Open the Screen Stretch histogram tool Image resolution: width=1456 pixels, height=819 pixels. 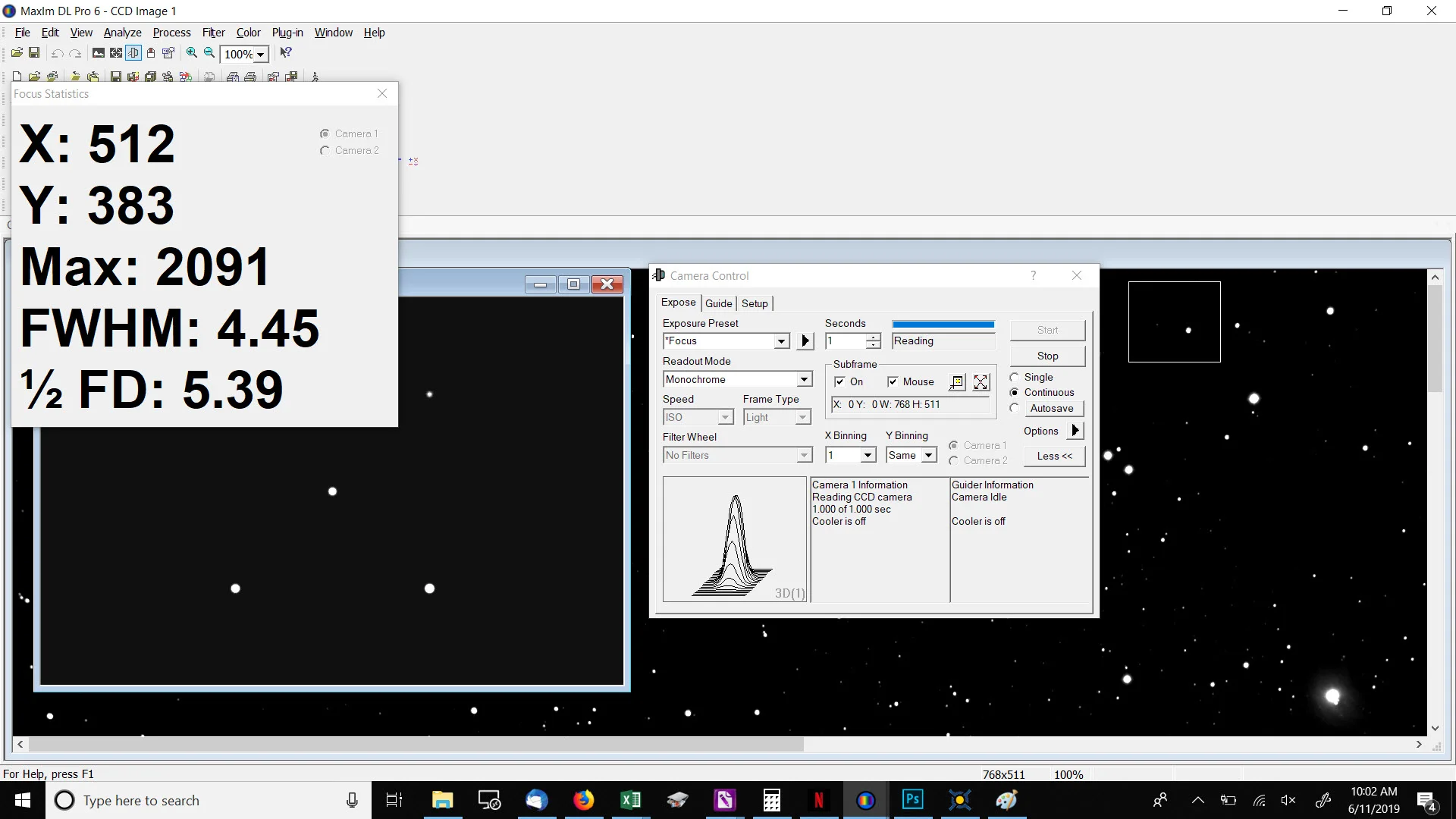pos(99,53)
